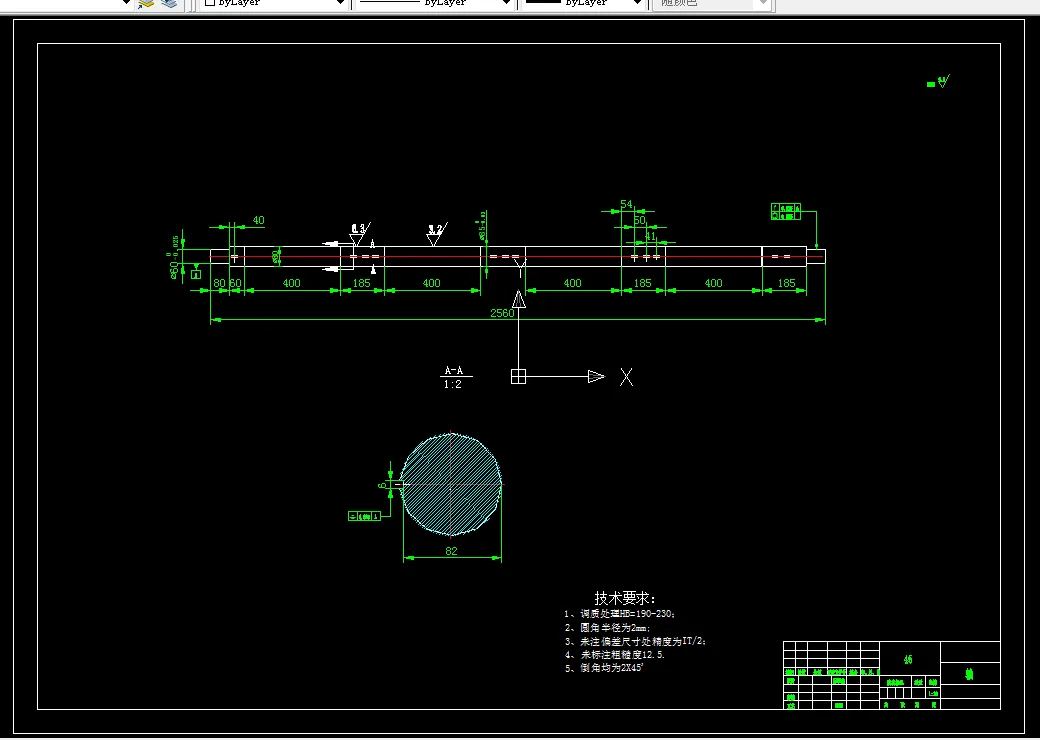Select the ⌀80 vertical diameter dimension

[x=276, y=257]
